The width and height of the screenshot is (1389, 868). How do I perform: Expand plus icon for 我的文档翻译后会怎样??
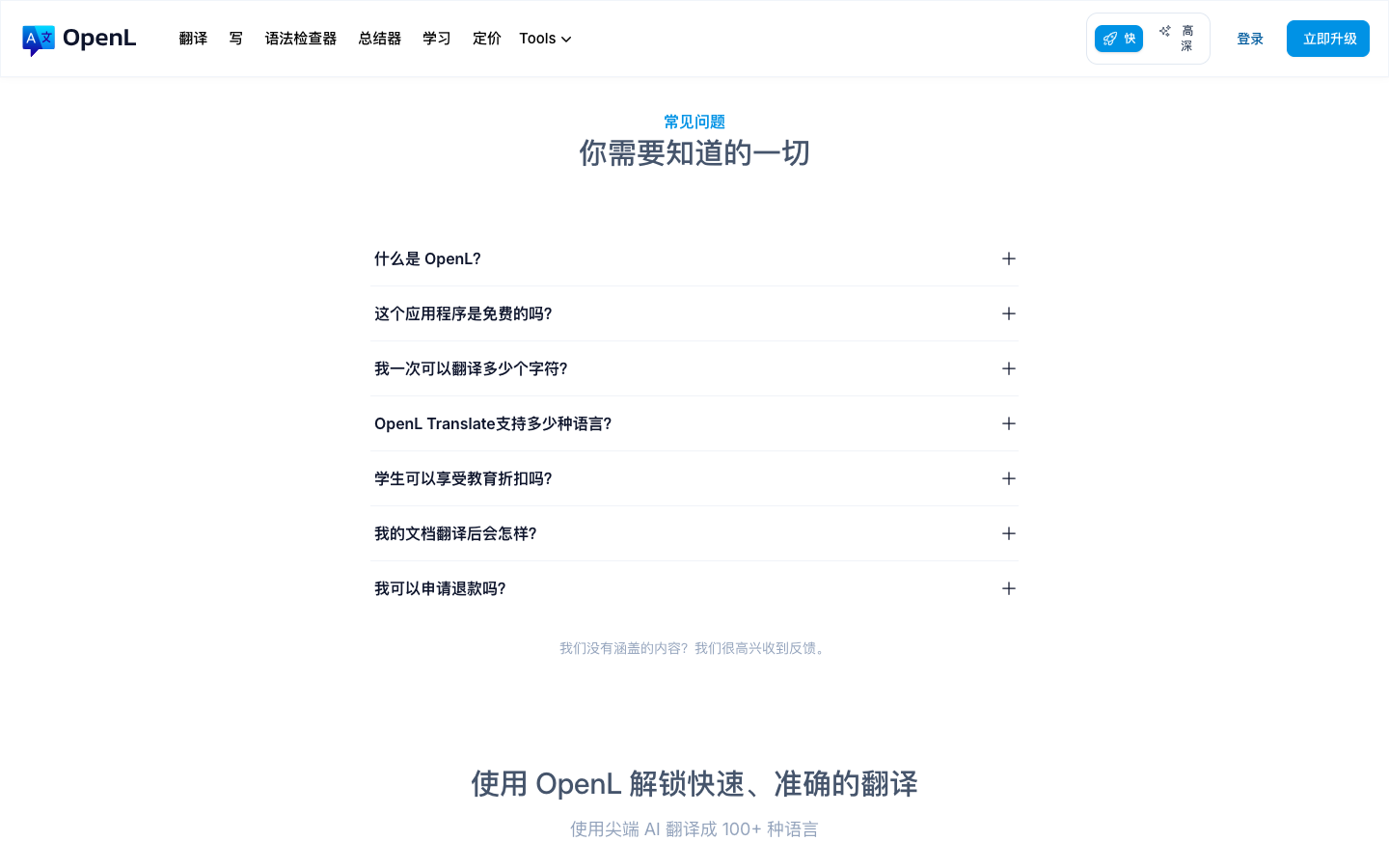coord(1009,533)
